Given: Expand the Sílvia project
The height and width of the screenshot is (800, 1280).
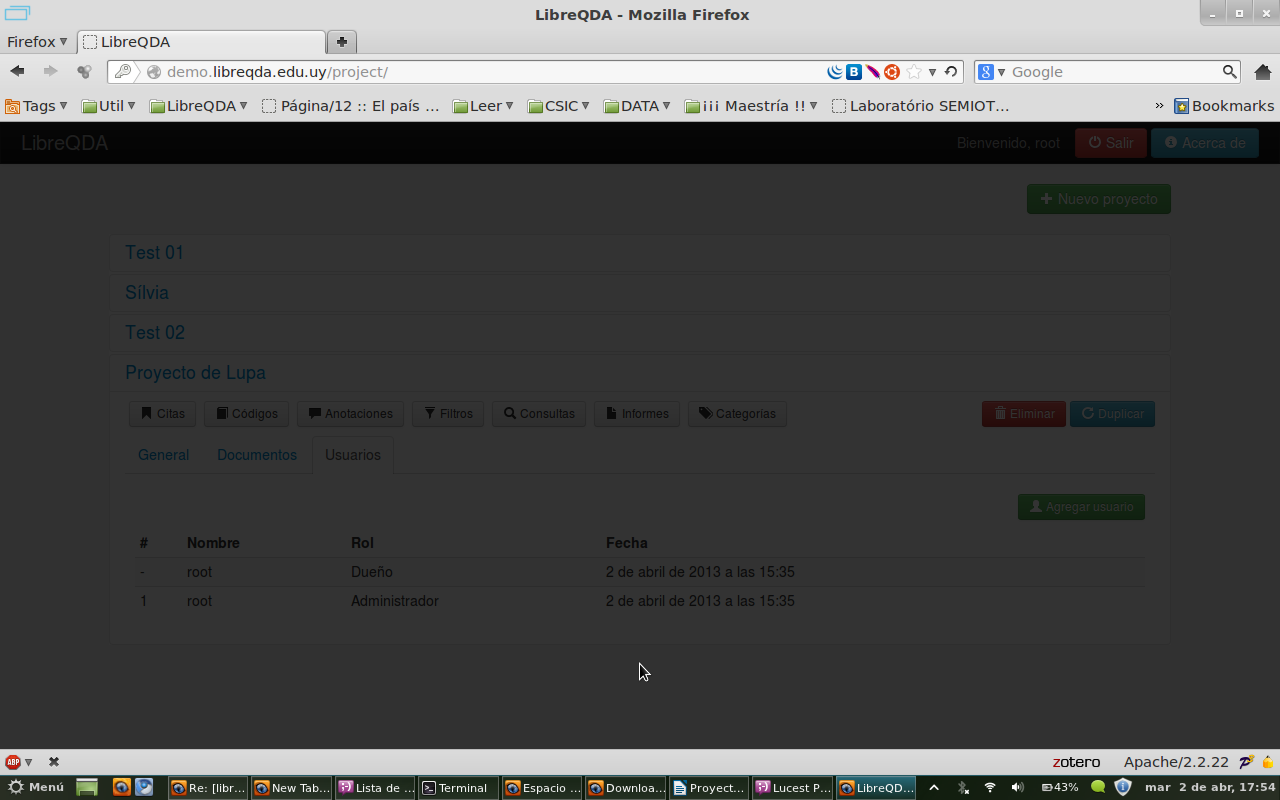Looking at the screenshot, I should 147,293.
